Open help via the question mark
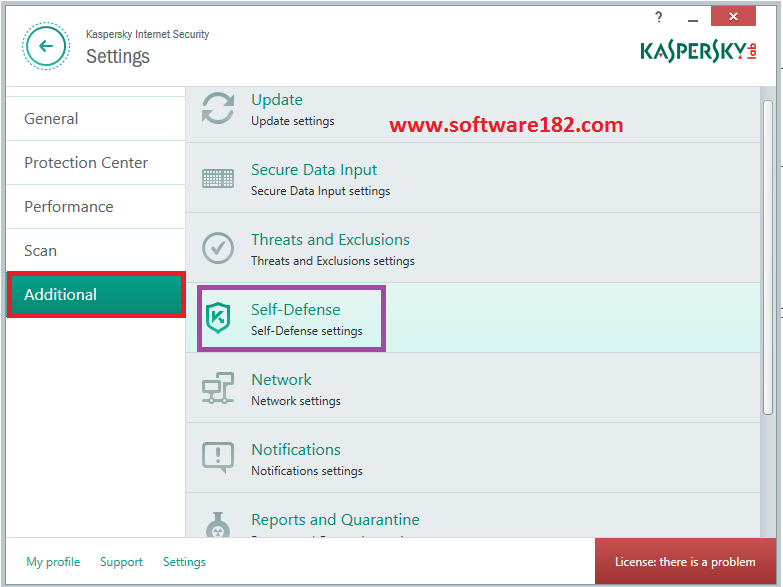Viewport: 783px width, 587px height. 659,17
